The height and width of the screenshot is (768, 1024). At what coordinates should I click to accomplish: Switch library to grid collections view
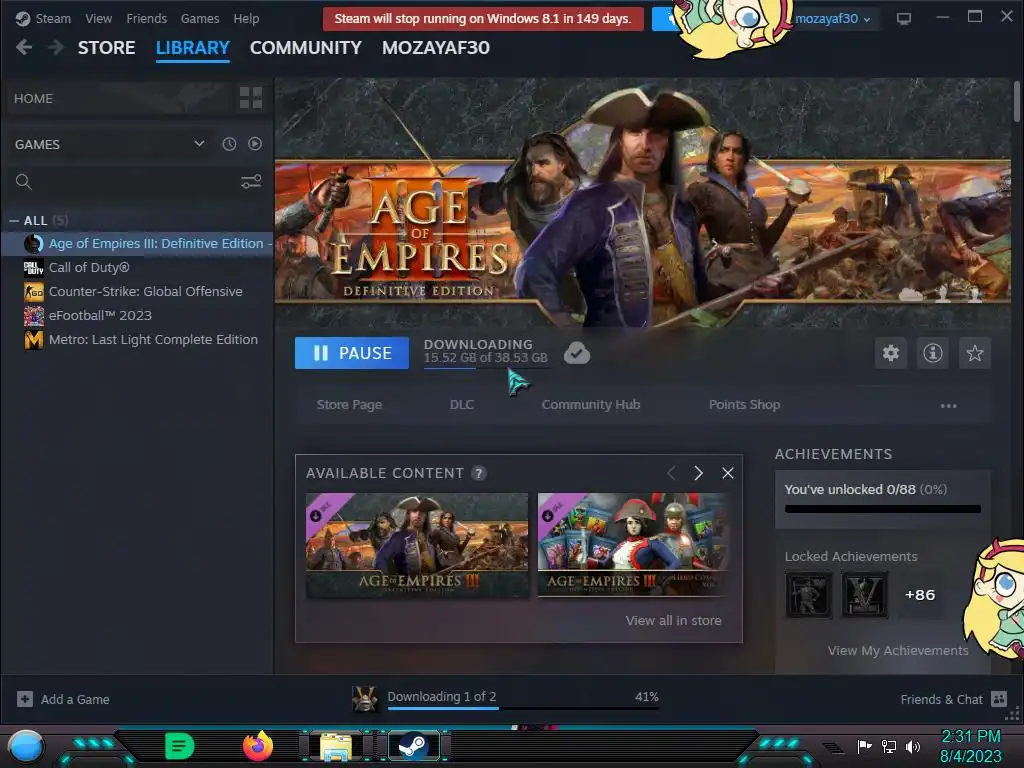(251, 98)
